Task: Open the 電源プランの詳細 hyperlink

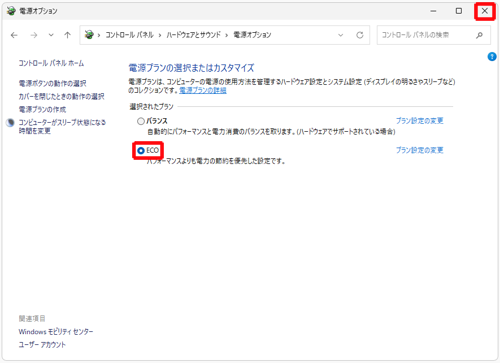Action: pyautogui.click(x=203, y=90)
